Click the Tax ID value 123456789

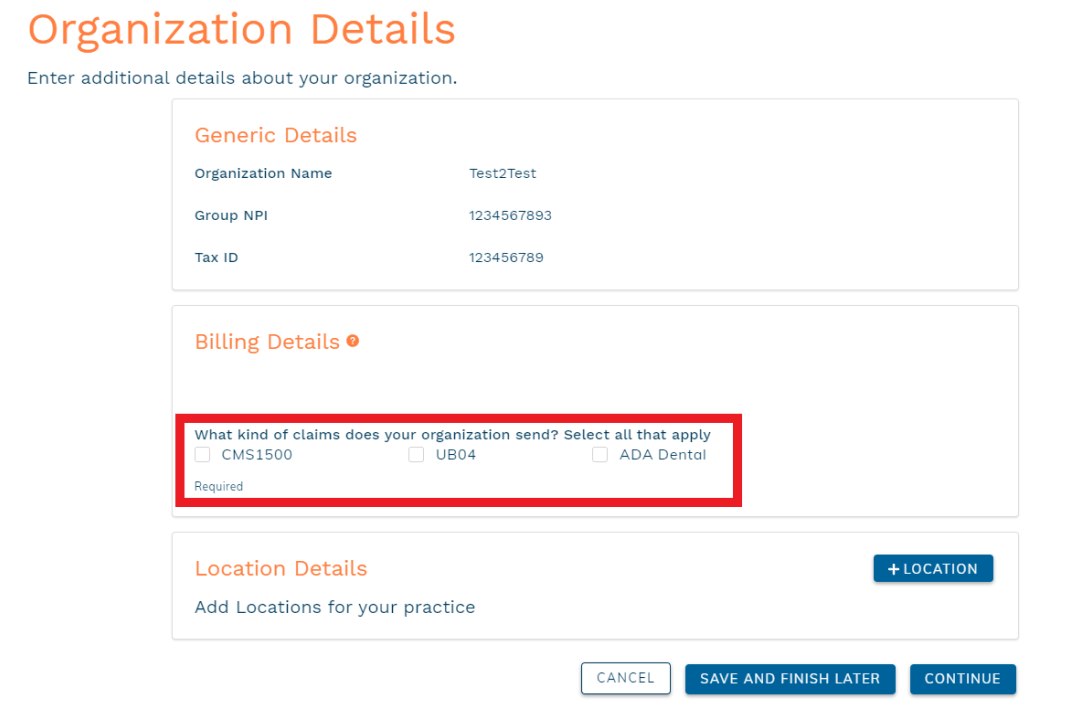(x=506, y=257)
